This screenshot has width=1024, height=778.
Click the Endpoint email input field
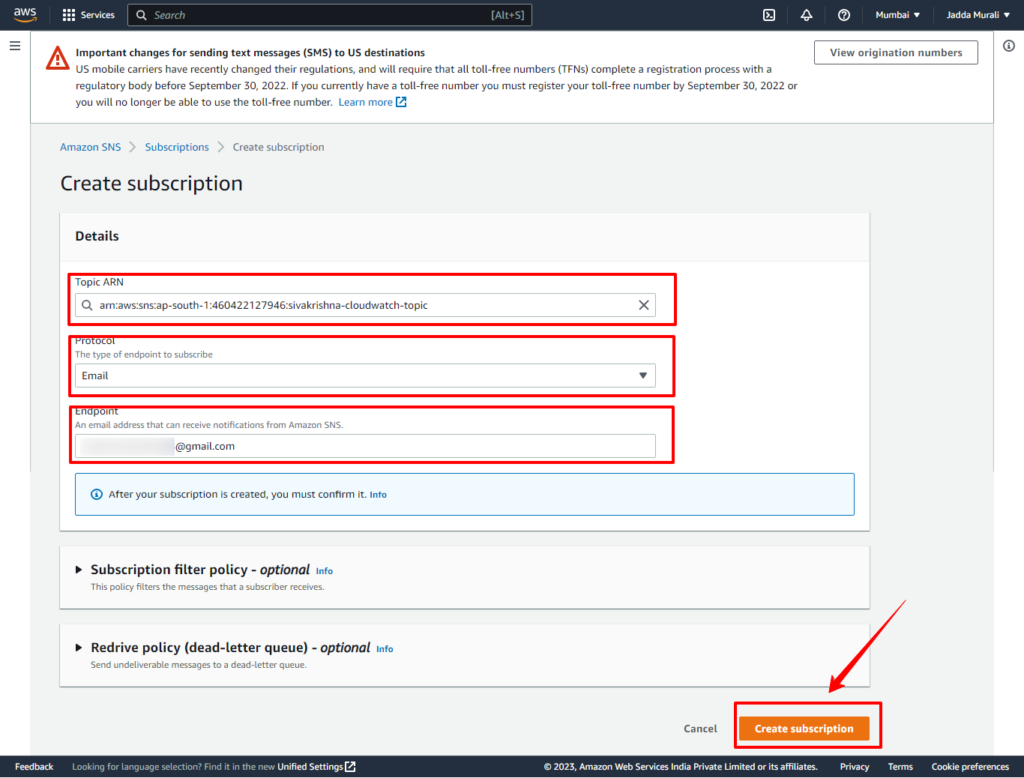365,446
